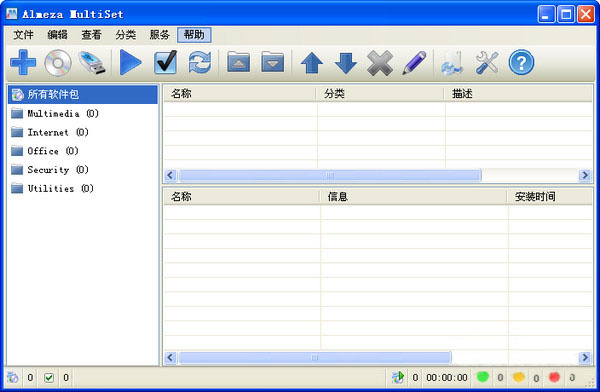Click the Multimedia folder icon

(x=17, y=113)
